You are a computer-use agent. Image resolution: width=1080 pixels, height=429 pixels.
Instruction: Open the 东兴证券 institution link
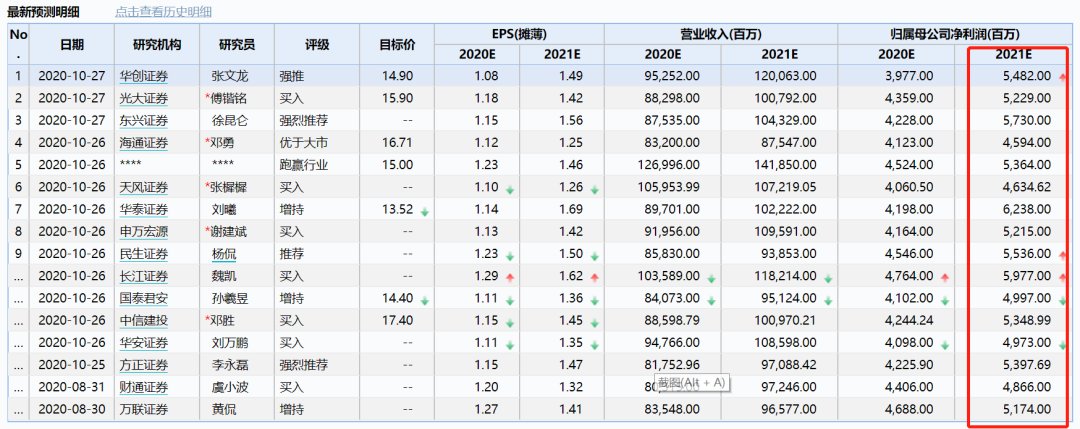tap(143, 121)
